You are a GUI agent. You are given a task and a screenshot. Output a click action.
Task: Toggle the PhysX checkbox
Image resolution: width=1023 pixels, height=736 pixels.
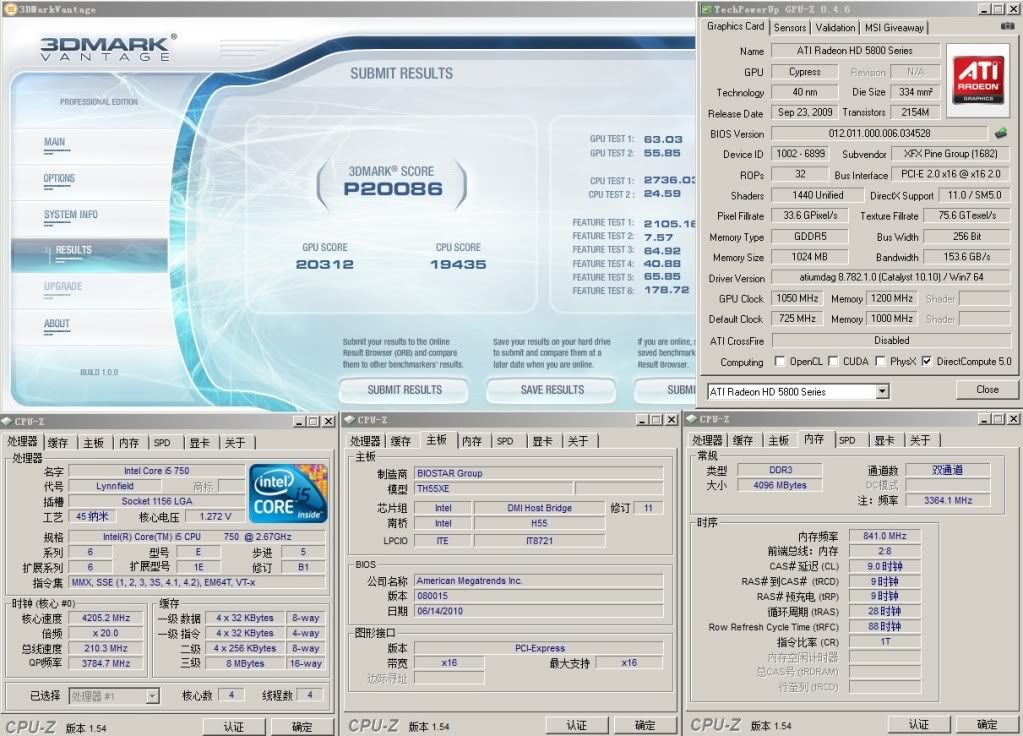pos(881,361)
